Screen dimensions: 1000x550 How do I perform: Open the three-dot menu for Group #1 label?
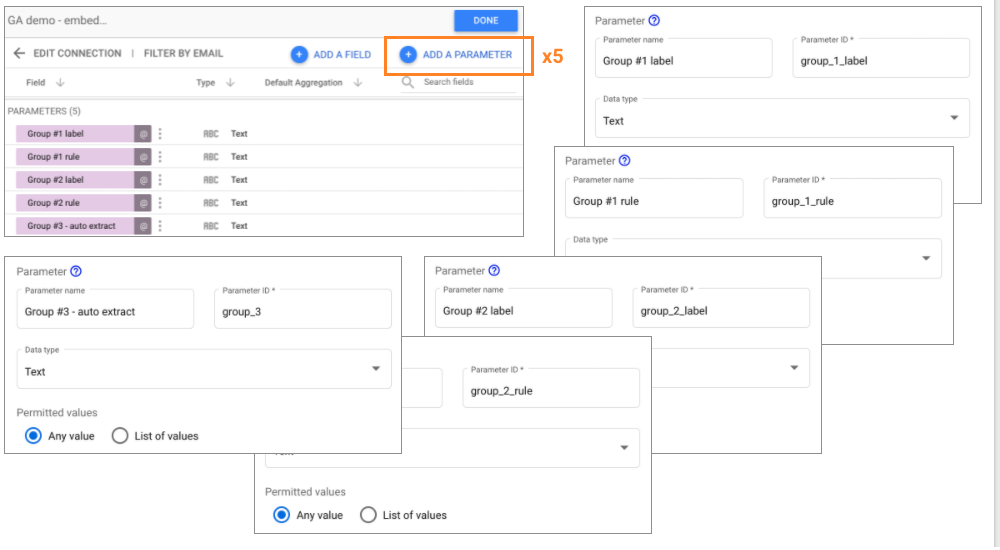[160, 134]
